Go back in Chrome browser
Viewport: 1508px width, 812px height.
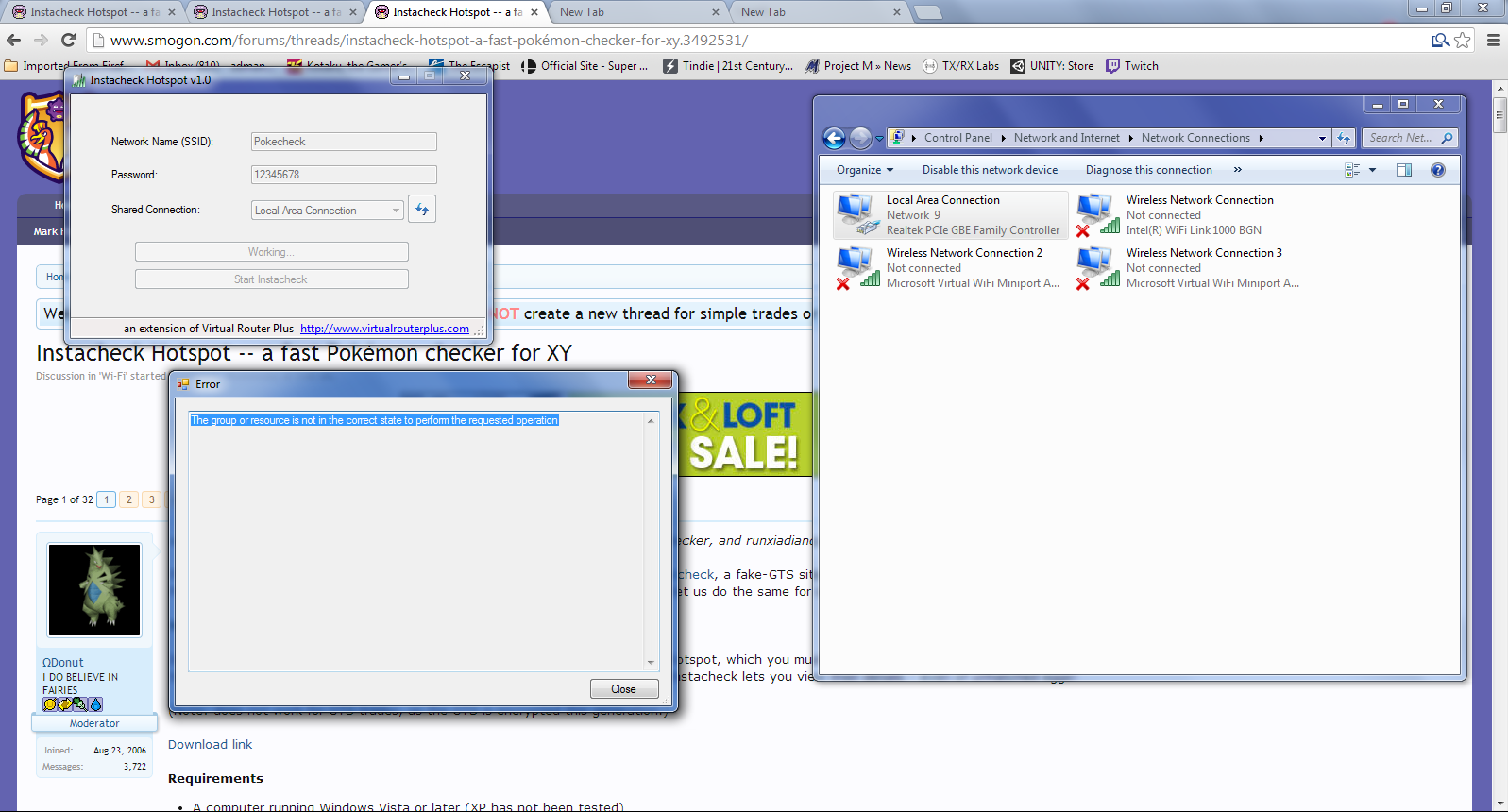(13, 40)
